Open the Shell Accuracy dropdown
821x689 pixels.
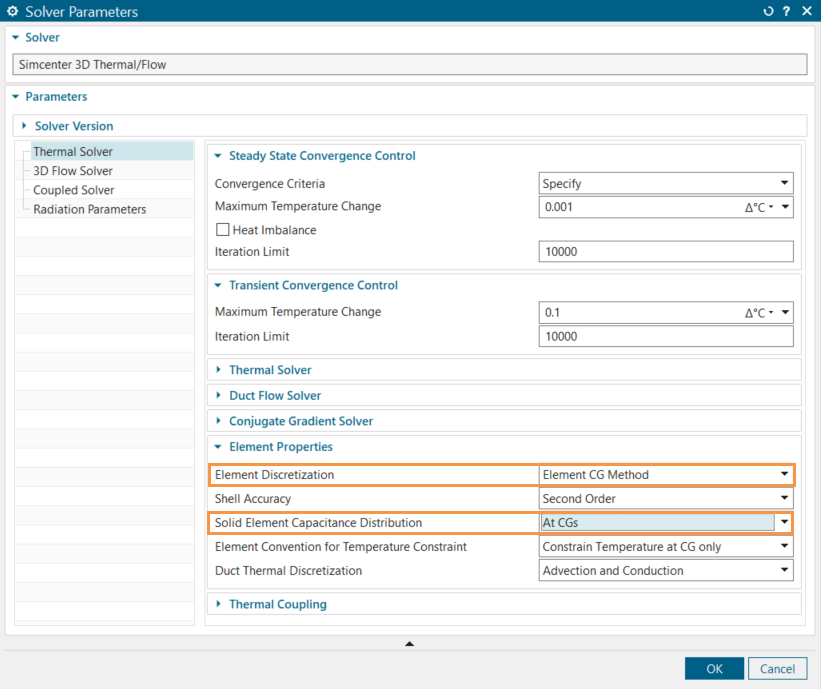coord(665,499)
